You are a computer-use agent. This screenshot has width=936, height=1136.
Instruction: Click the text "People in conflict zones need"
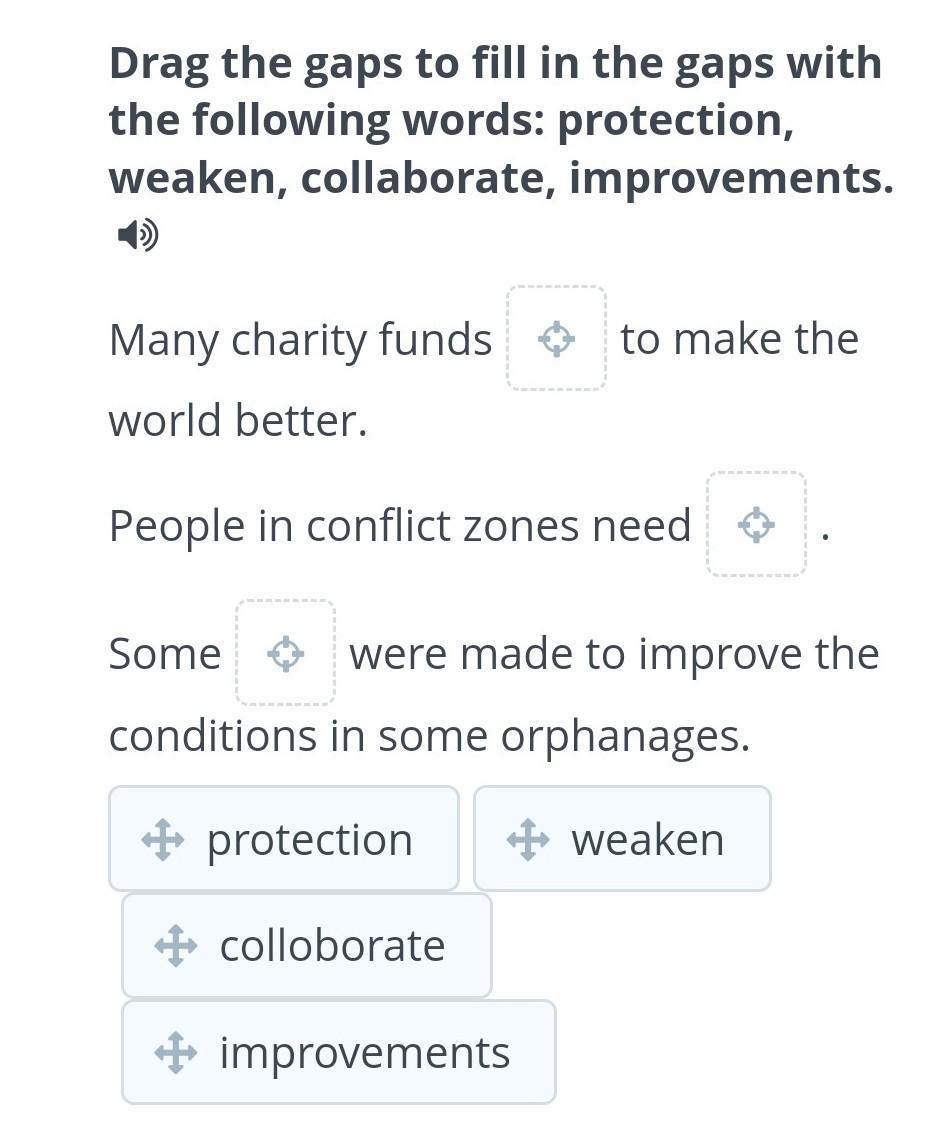tap(400, 526)
